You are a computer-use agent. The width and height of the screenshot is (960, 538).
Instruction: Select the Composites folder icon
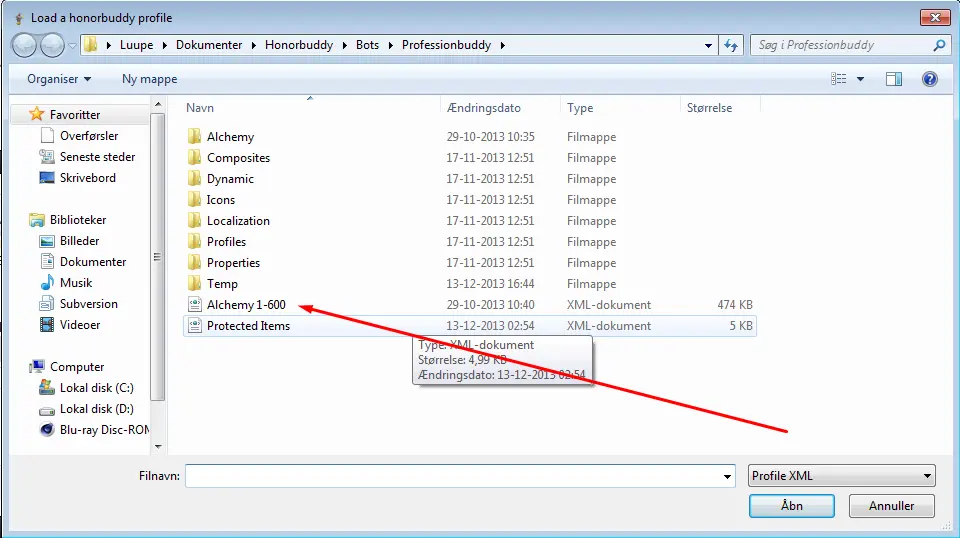point(195,157)
